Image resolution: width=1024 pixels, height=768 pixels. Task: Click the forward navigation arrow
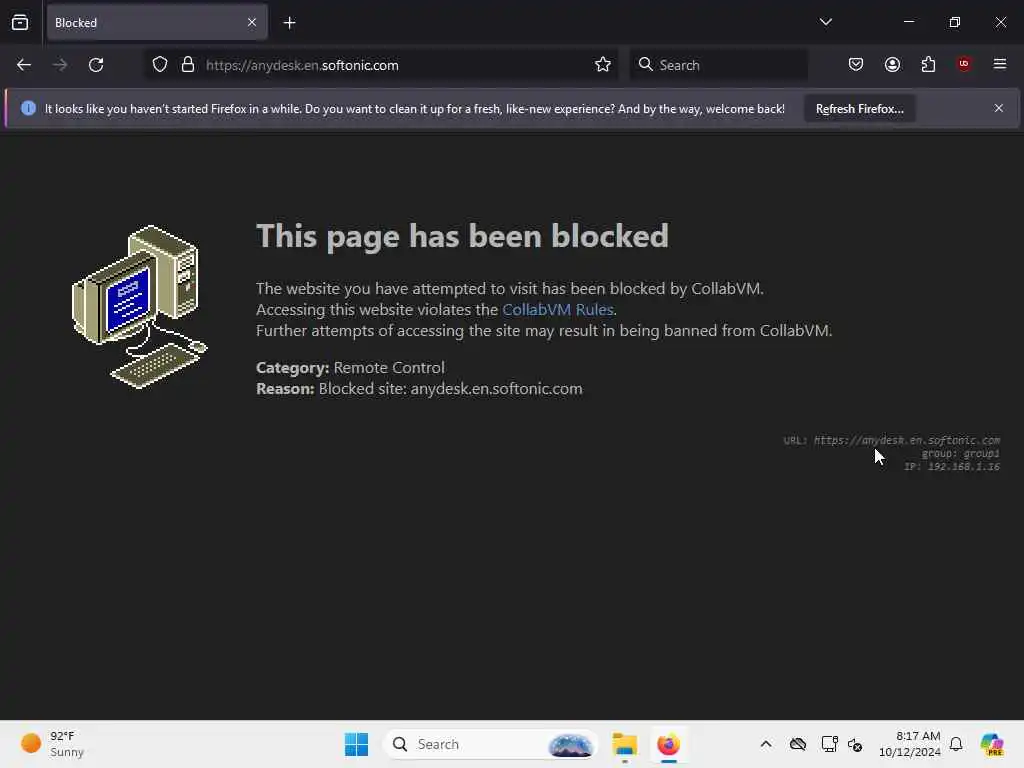pyautogui.click(x=60, y=65)
